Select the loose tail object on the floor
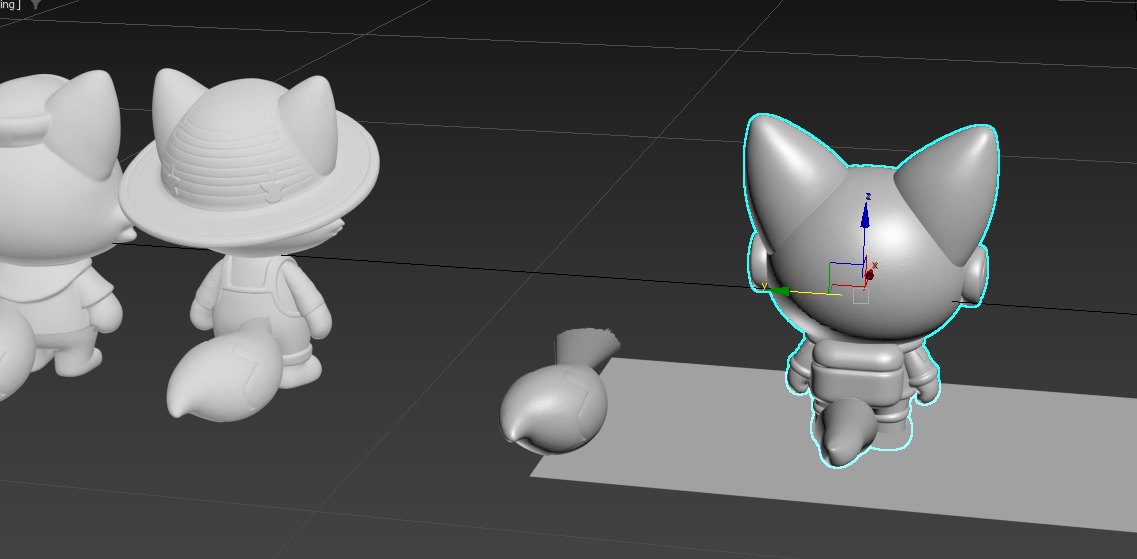Screen dimensions: 1137x559 (x=557, y=392)
